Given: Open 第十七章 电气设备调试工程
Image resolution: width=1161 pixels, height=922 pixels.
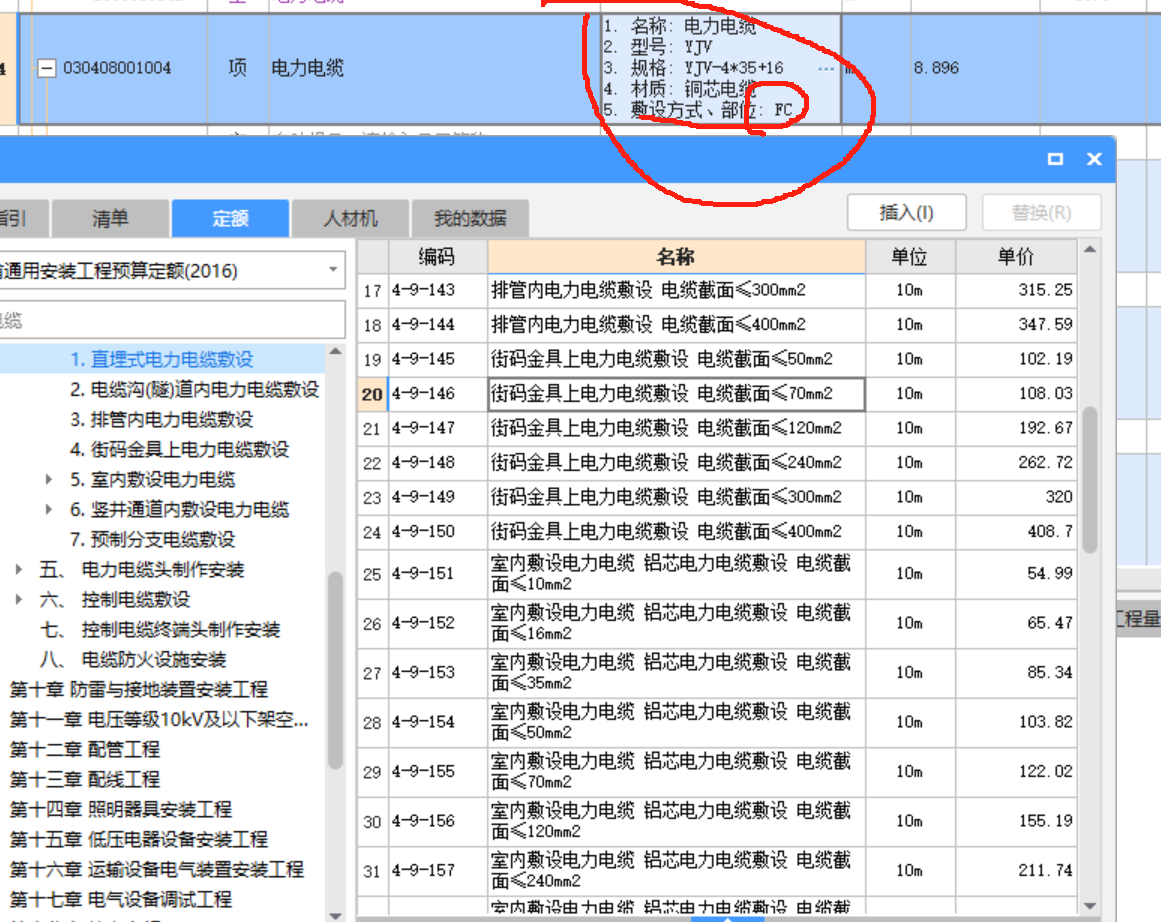Looking at the screenshot, I should pos(121,899).
